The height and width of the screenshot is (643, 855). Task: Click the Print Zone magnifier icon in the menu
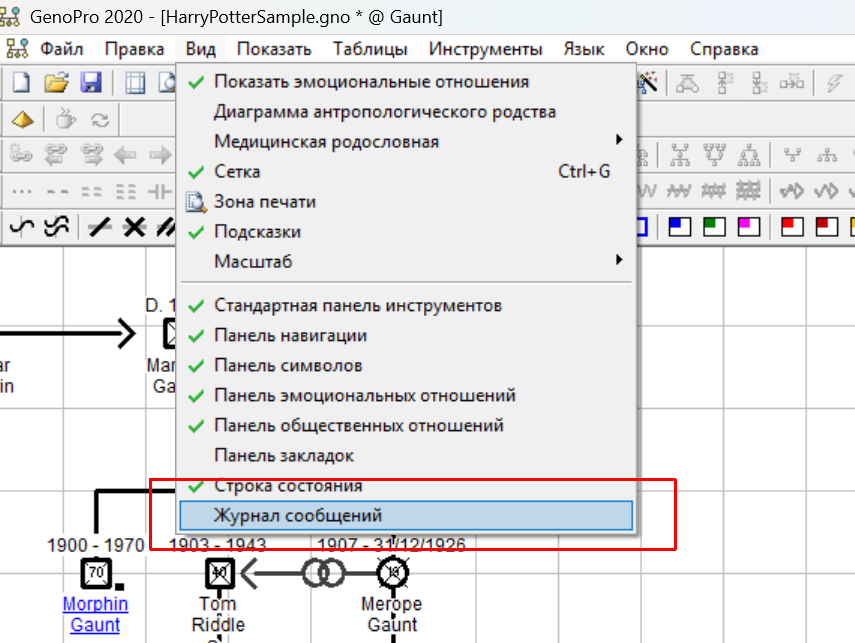[196, 202]
